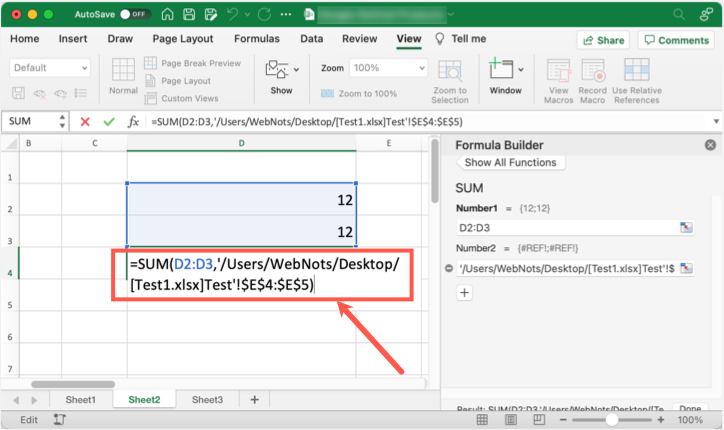
Task: Confirm formula with green checkmark
Action: pyautogui.click(x=108, y=121)
